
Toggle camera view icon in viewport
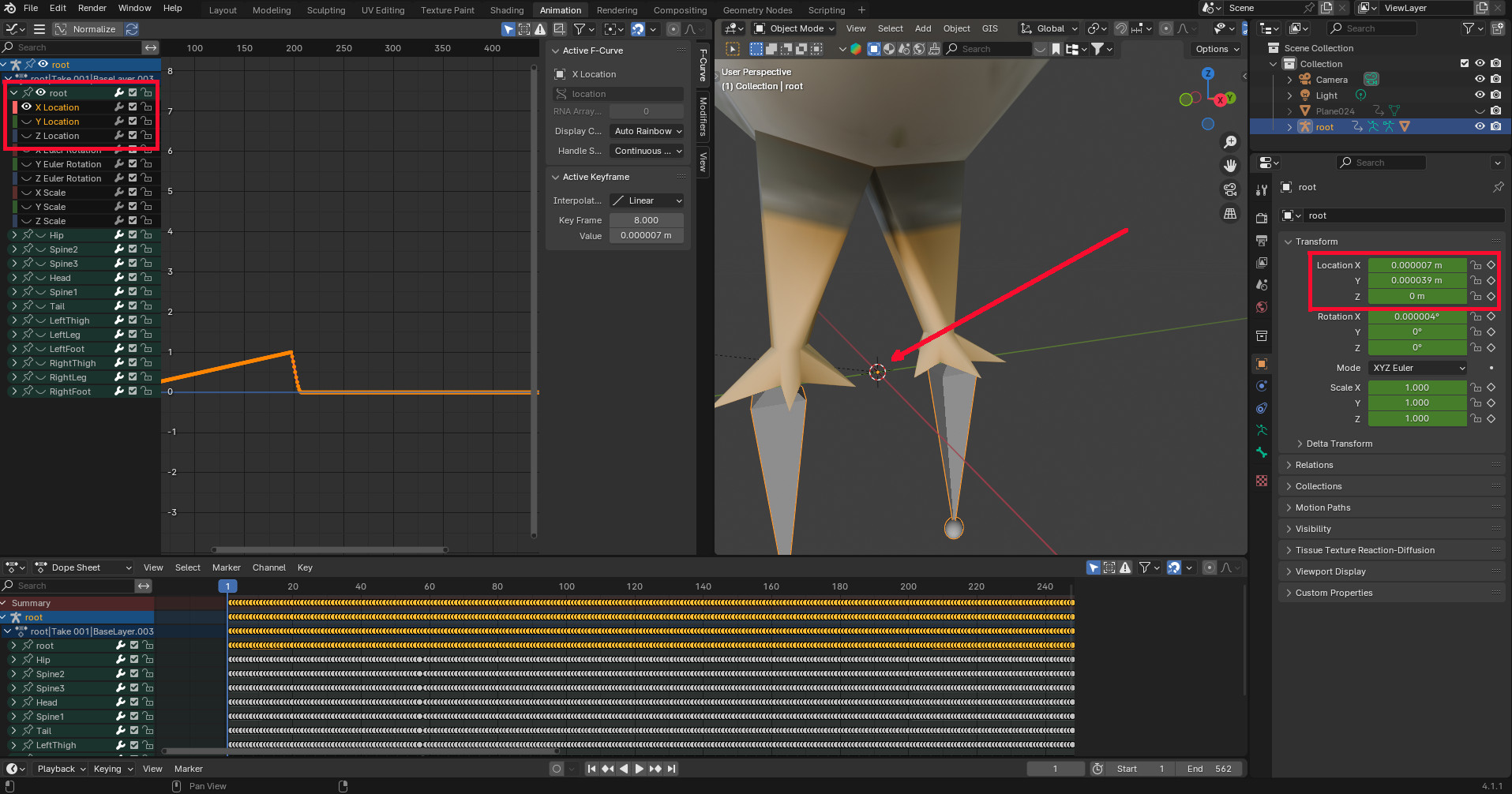click(x=1230, y=189)
